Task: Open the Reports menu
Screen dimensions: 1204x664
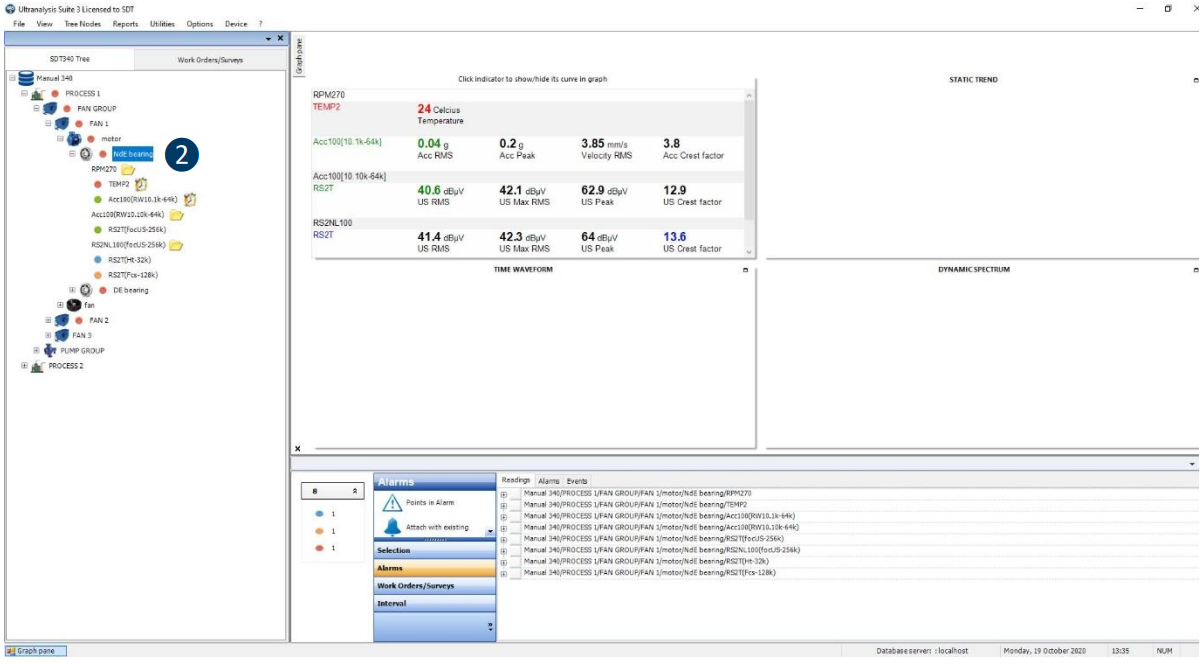Action: coord(125,23)
